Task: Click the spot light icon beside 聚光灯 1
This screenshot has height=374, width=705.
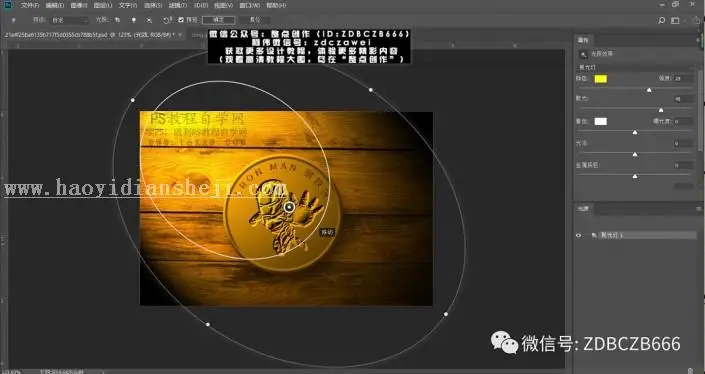Action: pyautogui.click(x=594, y=235)
